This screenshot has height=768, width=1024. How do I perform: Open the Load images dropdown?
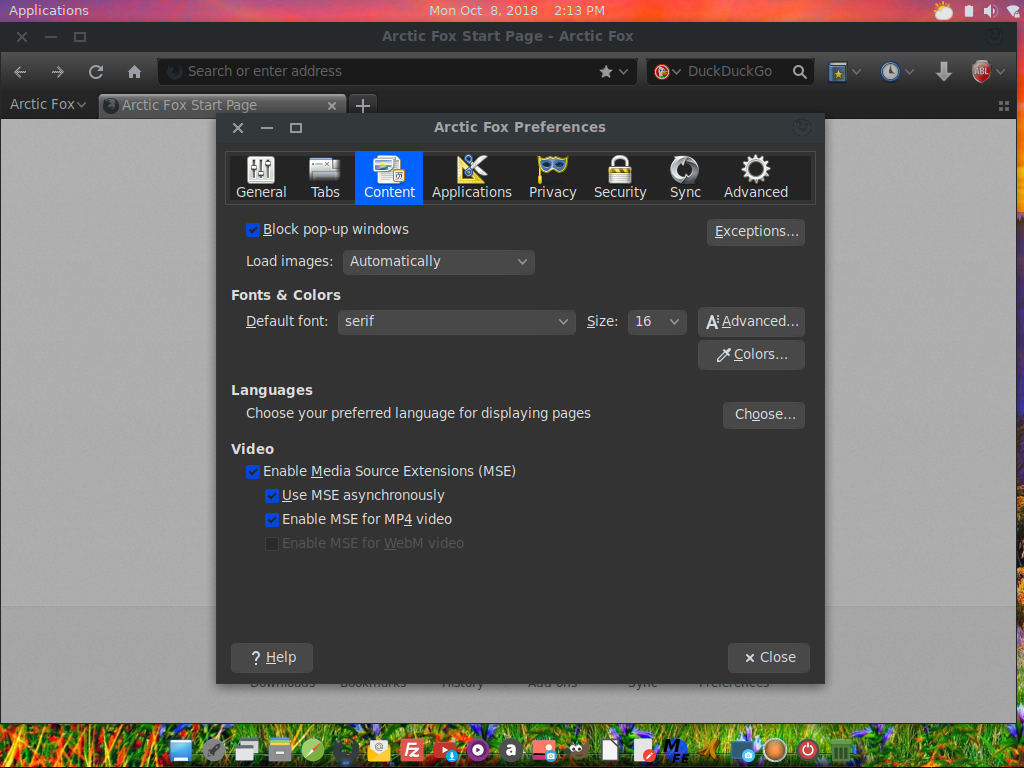[438, 262]
